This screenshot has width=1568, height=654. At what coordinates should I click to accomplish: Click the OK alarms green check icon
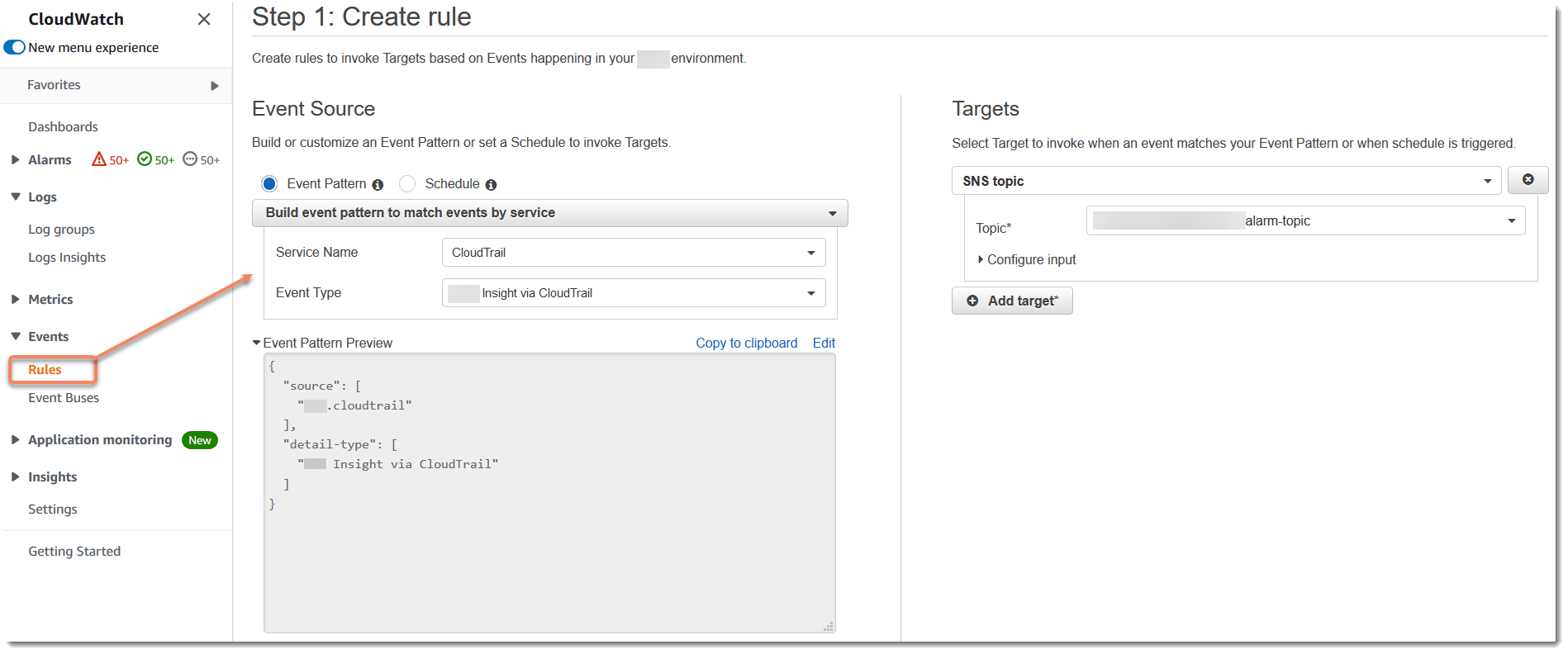(145, 159)
